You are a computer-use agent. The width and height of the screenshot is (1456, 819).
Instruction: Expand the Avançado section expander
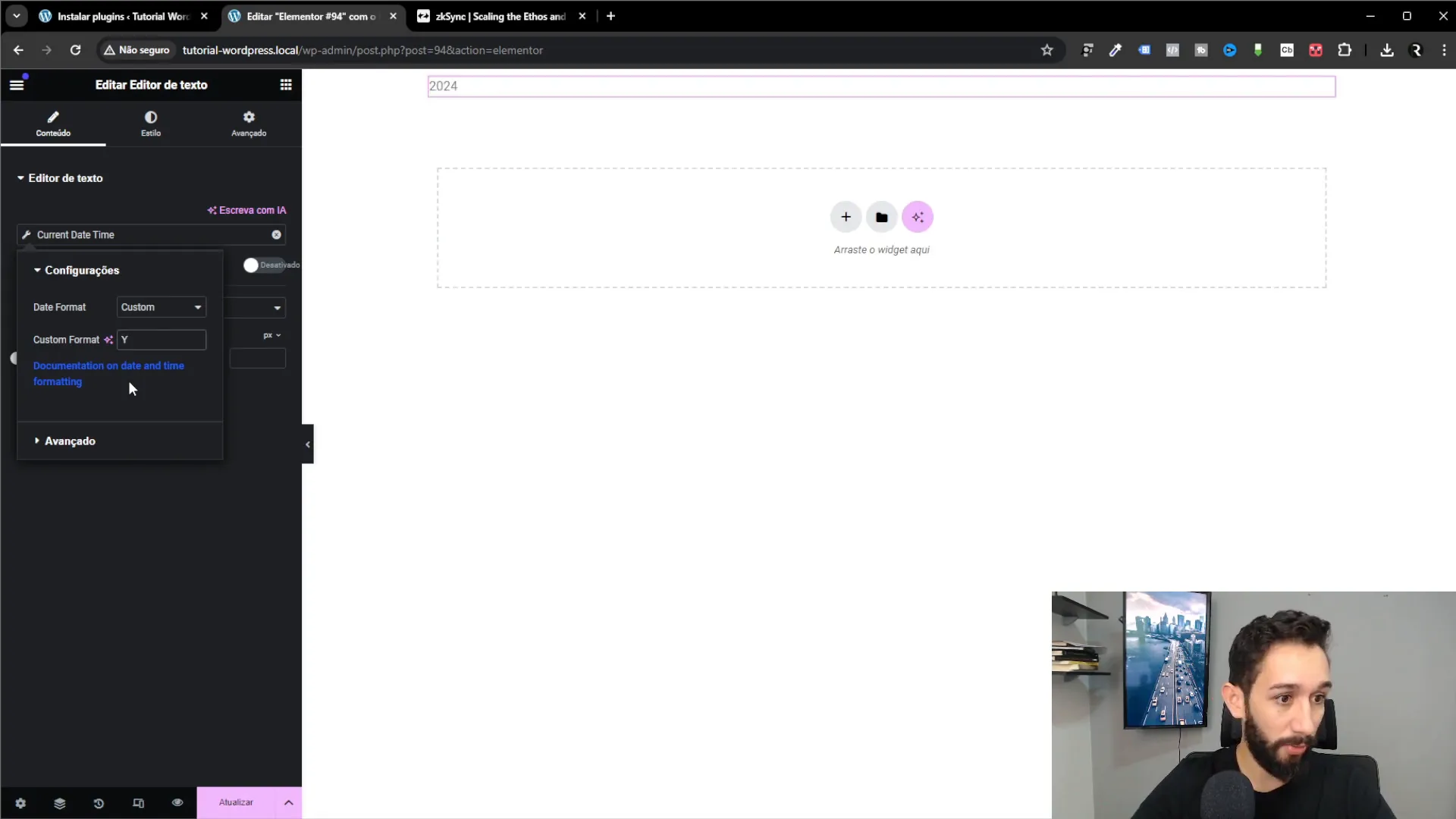68,441
